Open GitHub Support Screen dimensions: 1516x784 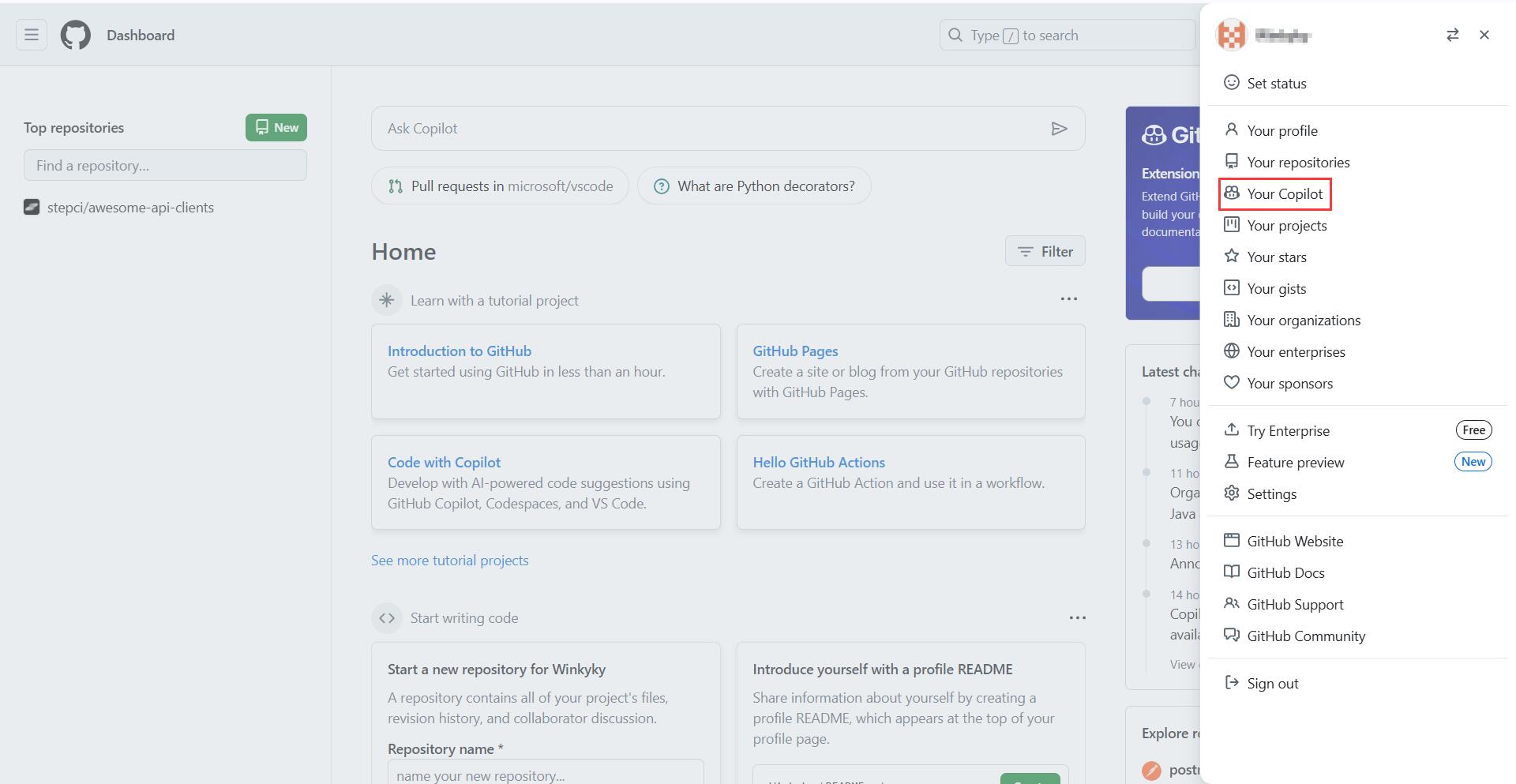1357,604
